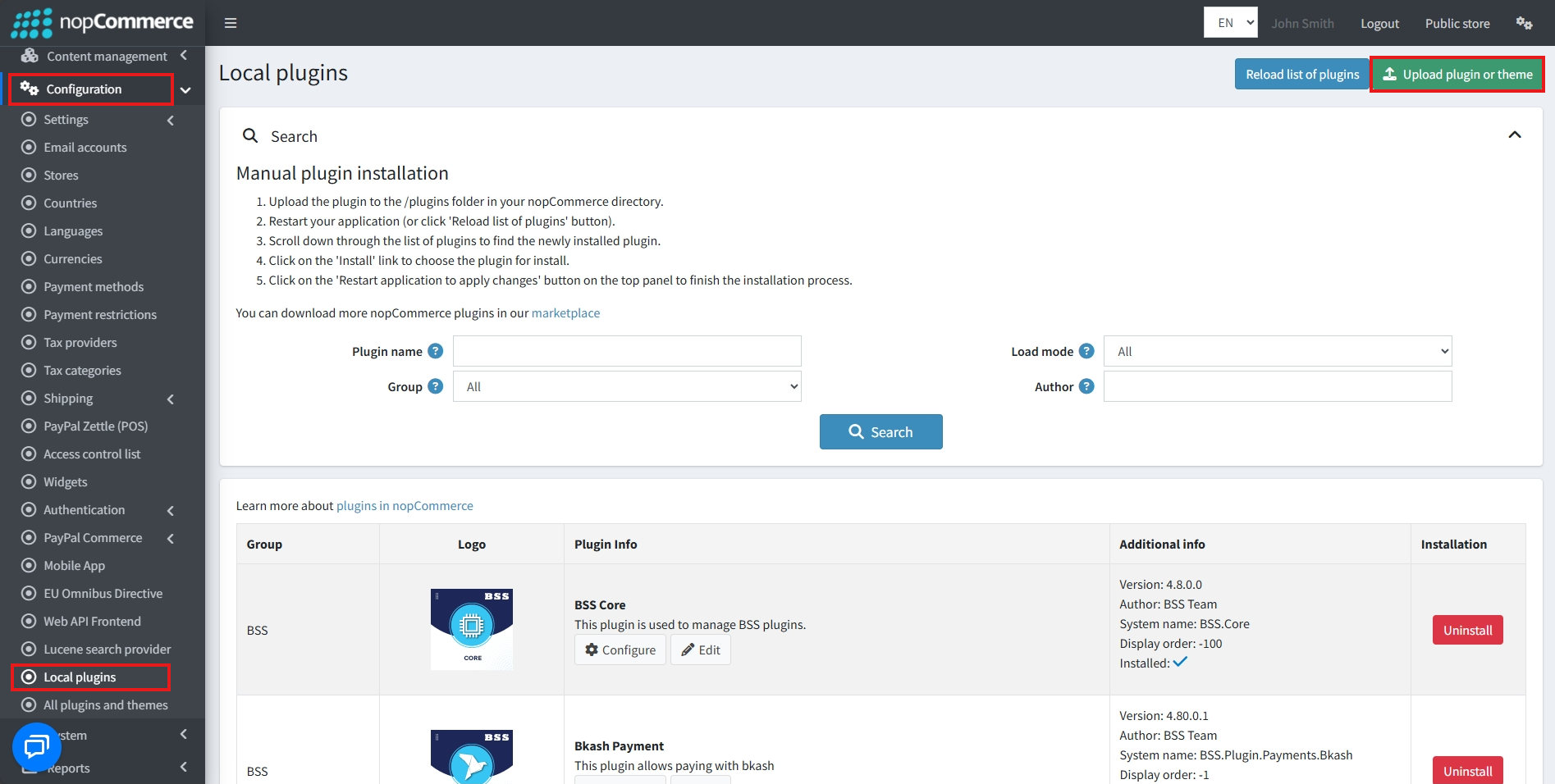Open the Load mode dropdown

[1278, 351]
